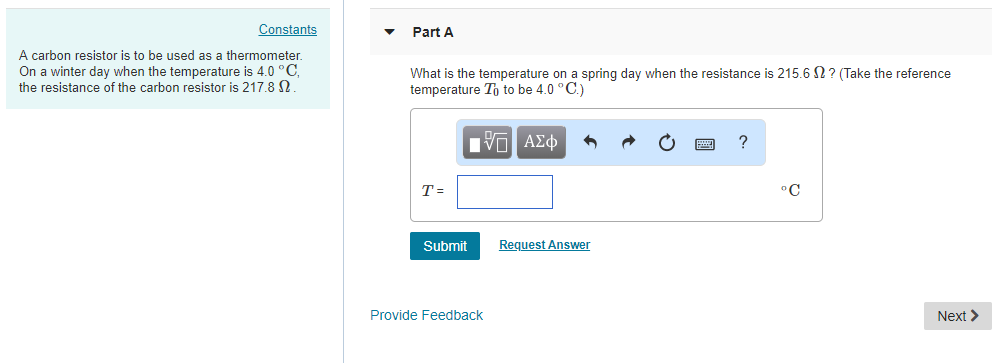Open the Constants link
This screenshot has height=363, width=1002.
pyautogui.click(x=288, y=29)
